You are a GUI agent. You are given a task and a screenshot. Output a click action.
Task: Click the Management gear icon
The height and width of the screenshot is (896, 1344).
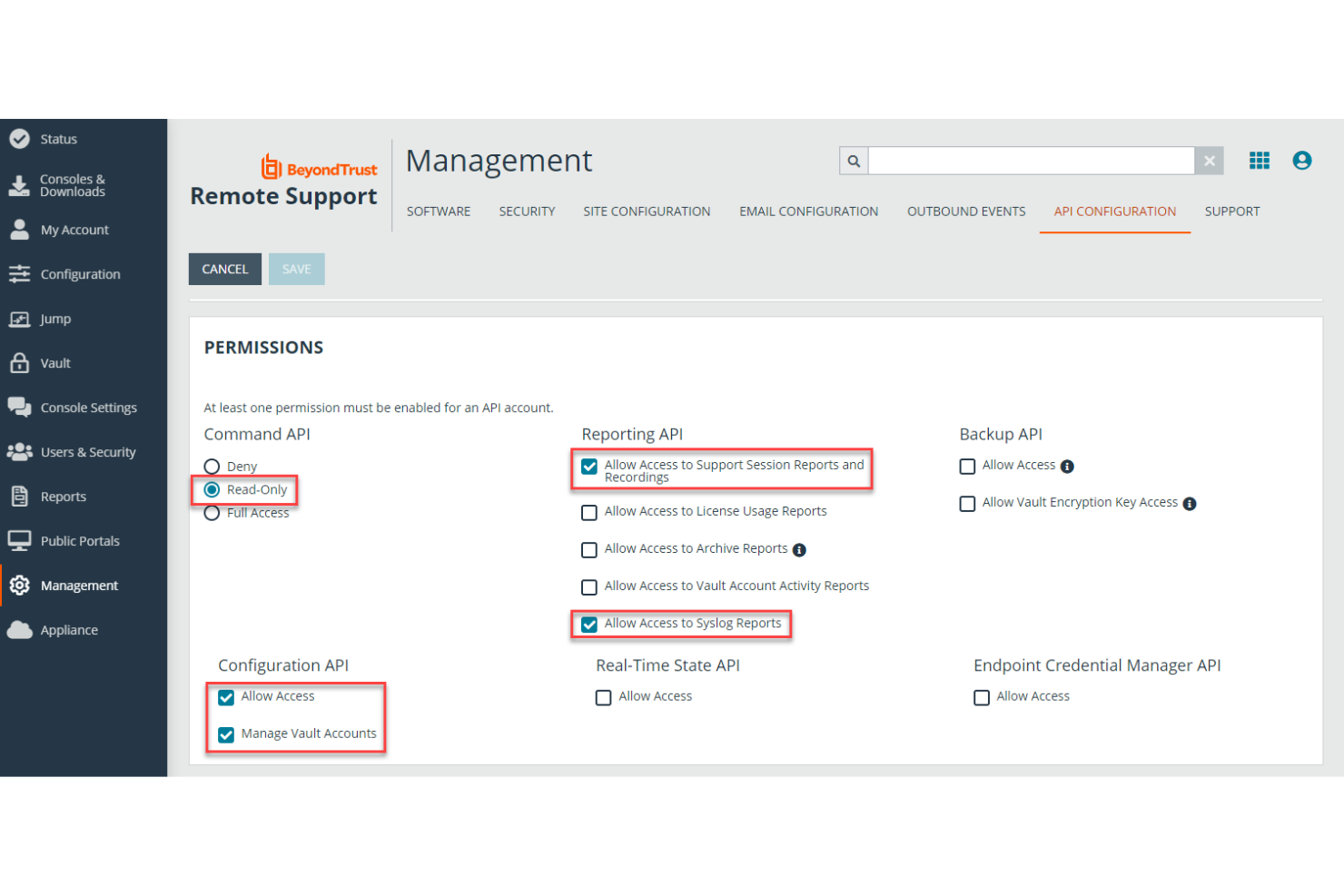point(19,586)
